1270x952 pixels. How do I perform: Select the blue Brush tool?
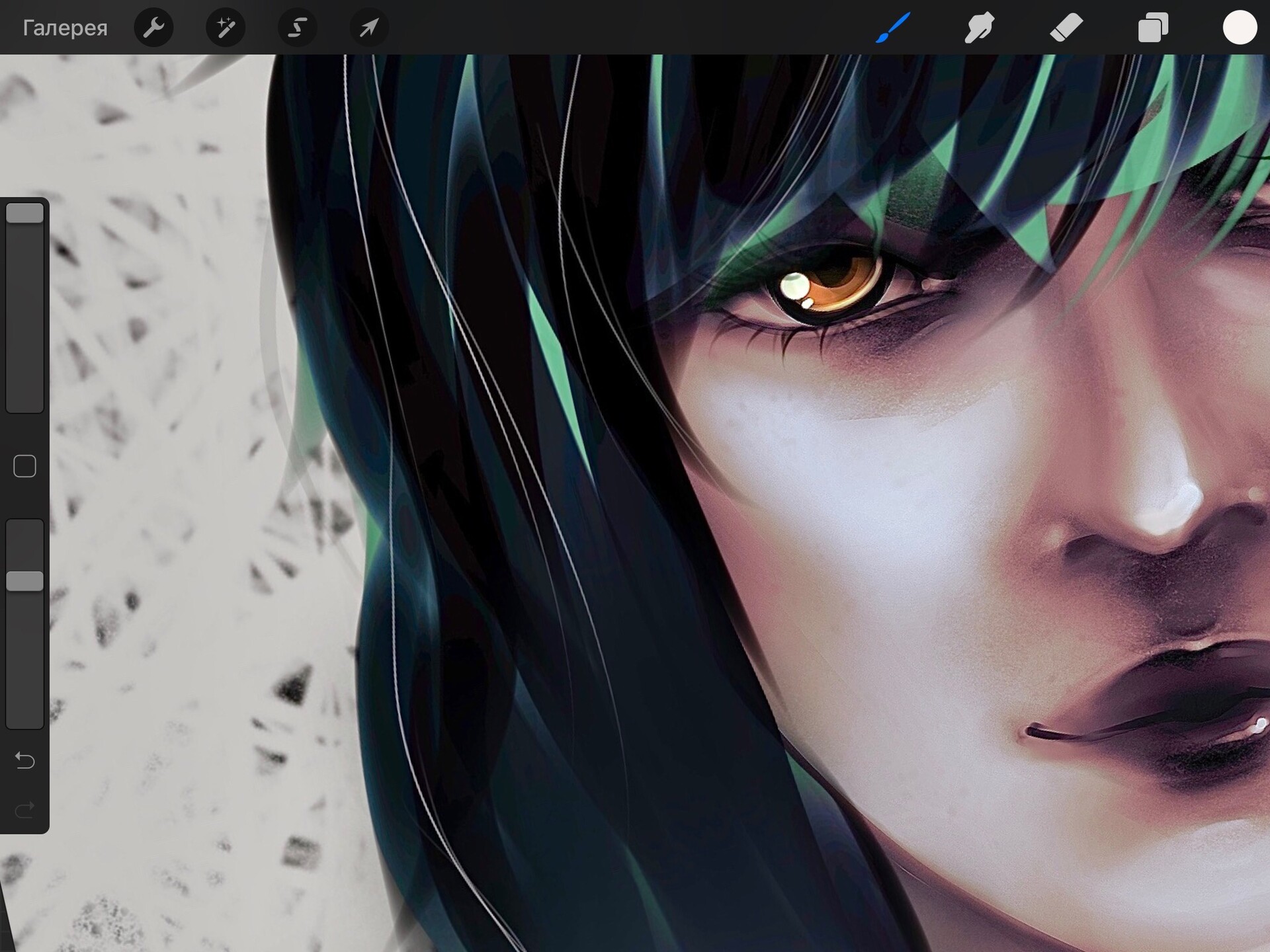pyautogui.click(x=893, y=28)
